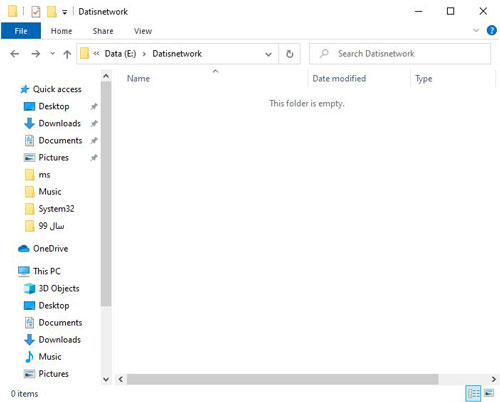Click the navigation pane scroll up arrow
This screenshot has height=402, width=500.
point(106,76)
